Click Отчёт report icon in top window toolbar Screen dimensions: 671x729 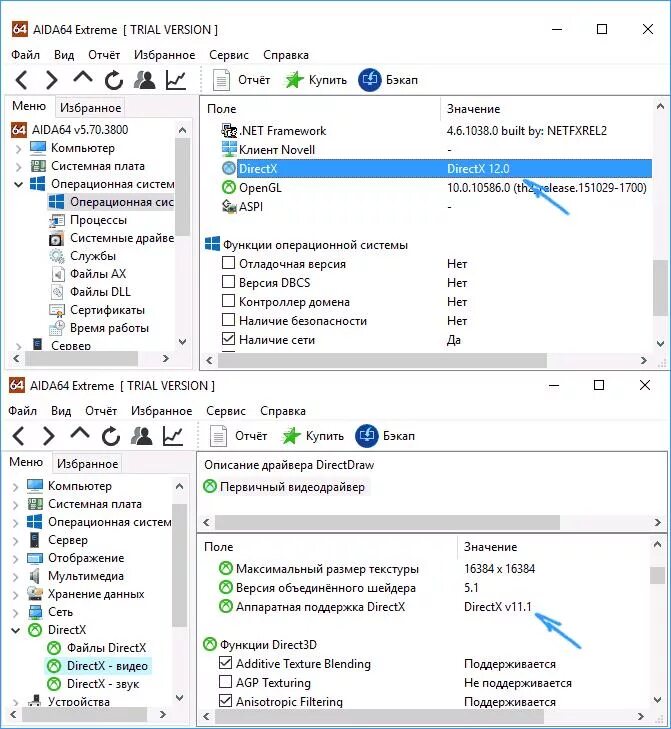(x=221, y=80)
